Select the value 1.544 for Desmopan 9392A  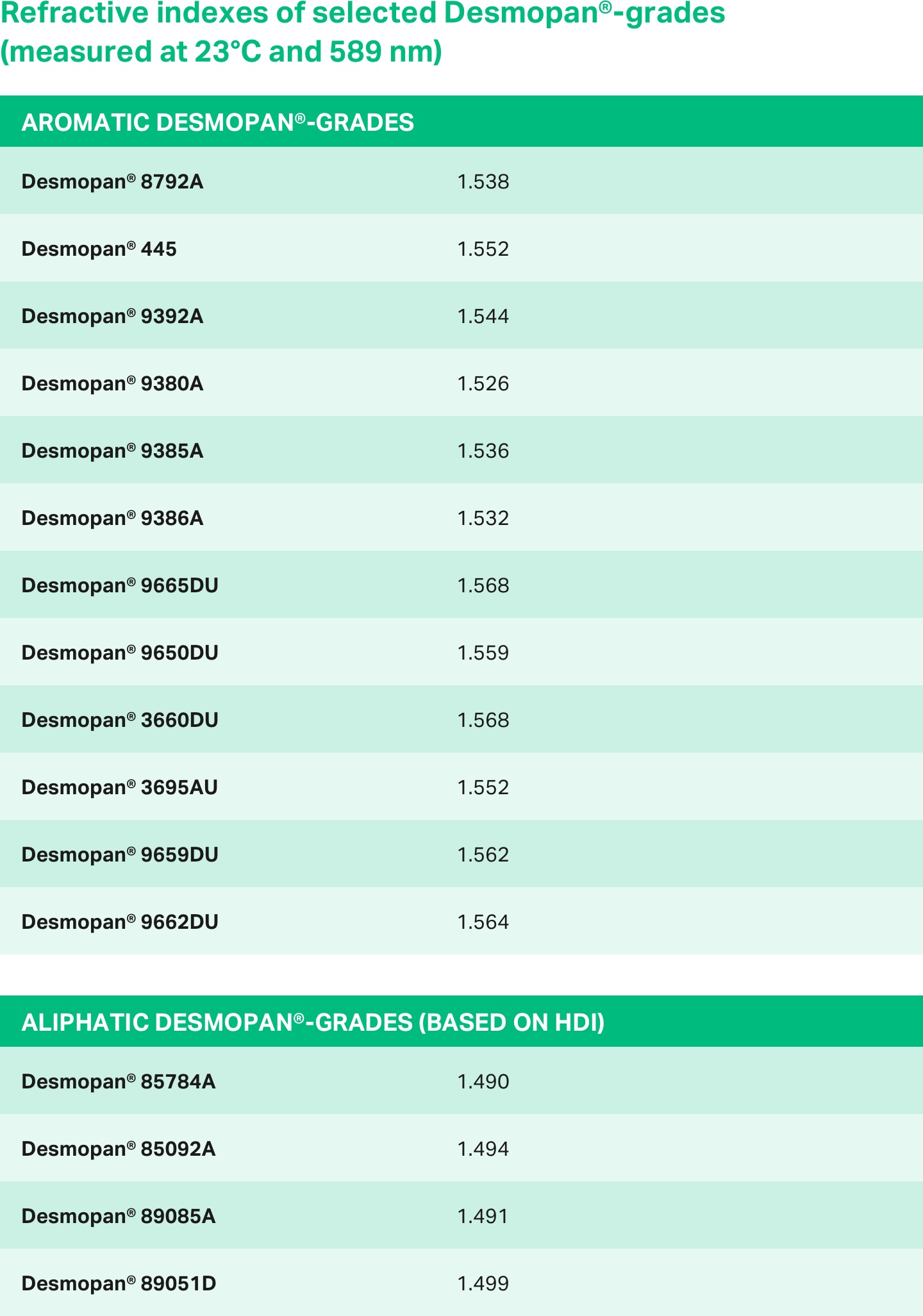click(483, 317)
